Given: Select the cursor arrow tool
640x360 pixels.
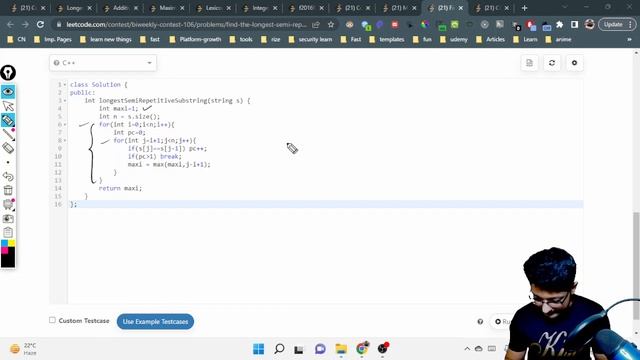Looking at the screenshot, I should pyautogui.click(x=8, y=106).
